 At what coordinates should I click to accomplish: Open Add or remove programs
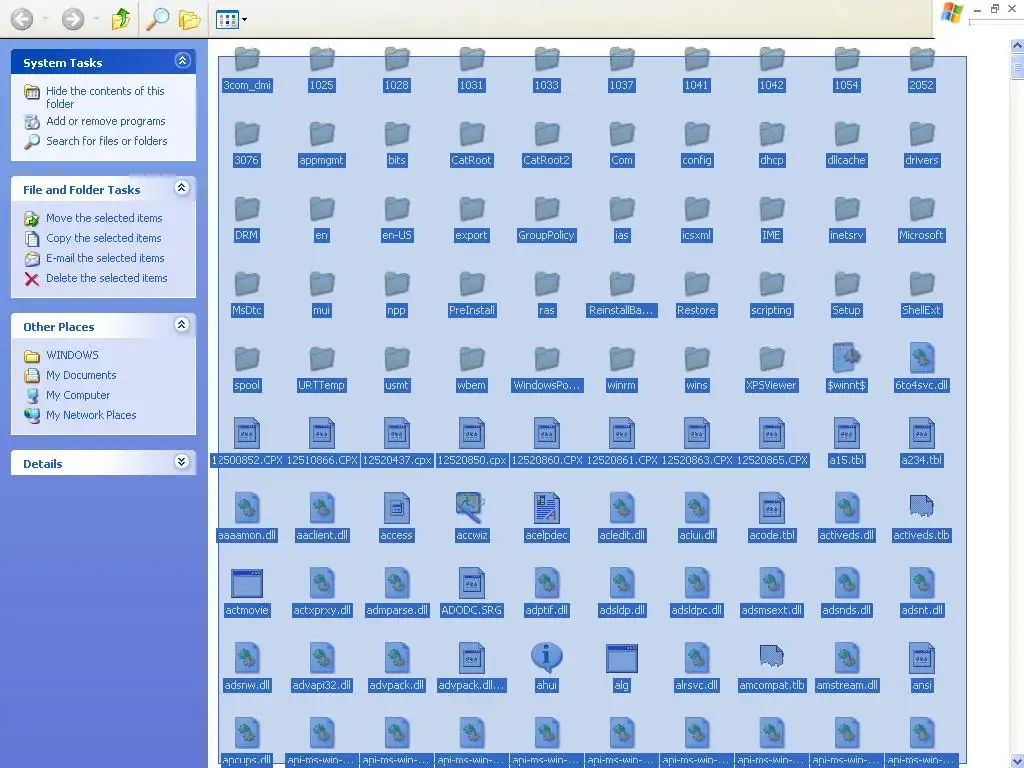(105, 121)
